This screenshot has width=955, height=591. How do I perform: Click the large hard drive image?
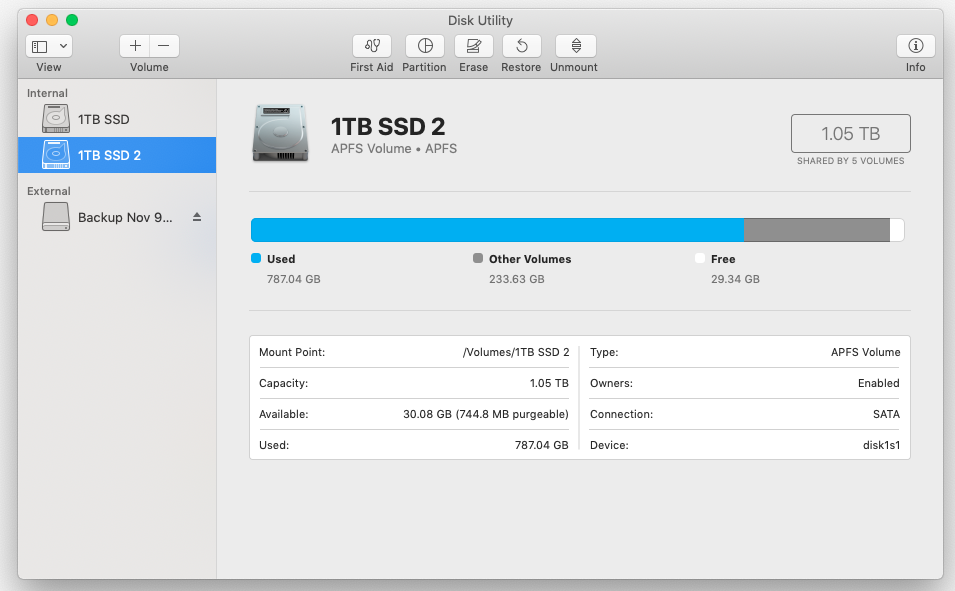(x=280, y=133)
